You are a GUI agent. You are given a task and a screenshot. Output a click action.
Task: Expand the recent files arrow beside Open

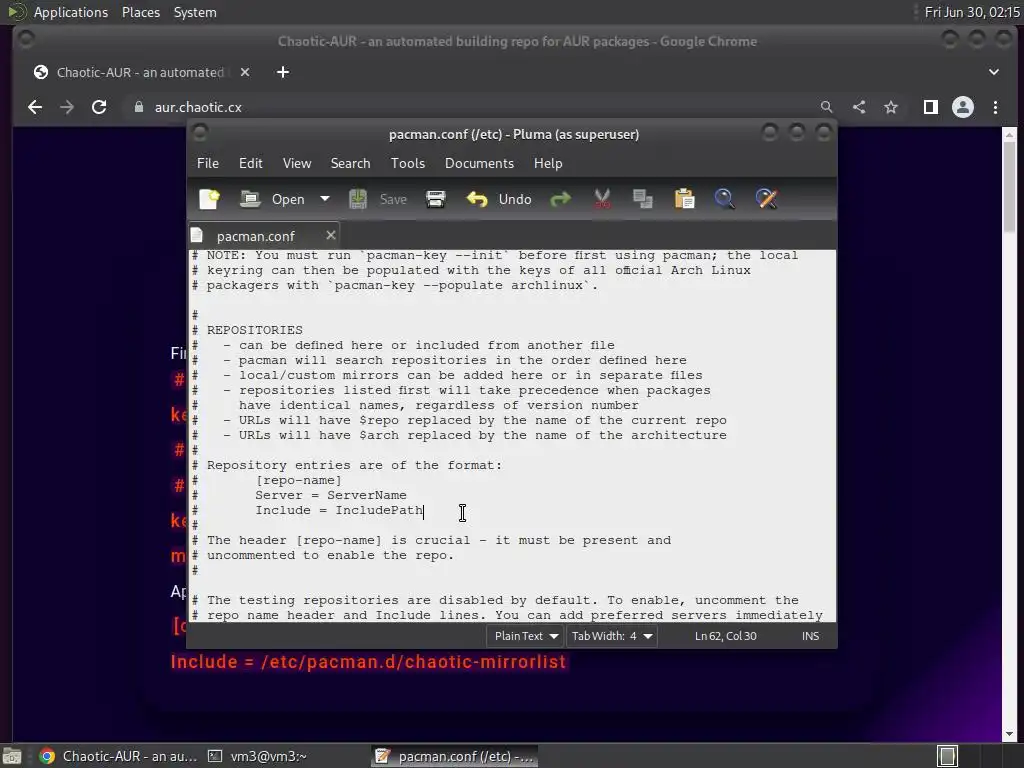pyautogui.click(x=325, y=199)
